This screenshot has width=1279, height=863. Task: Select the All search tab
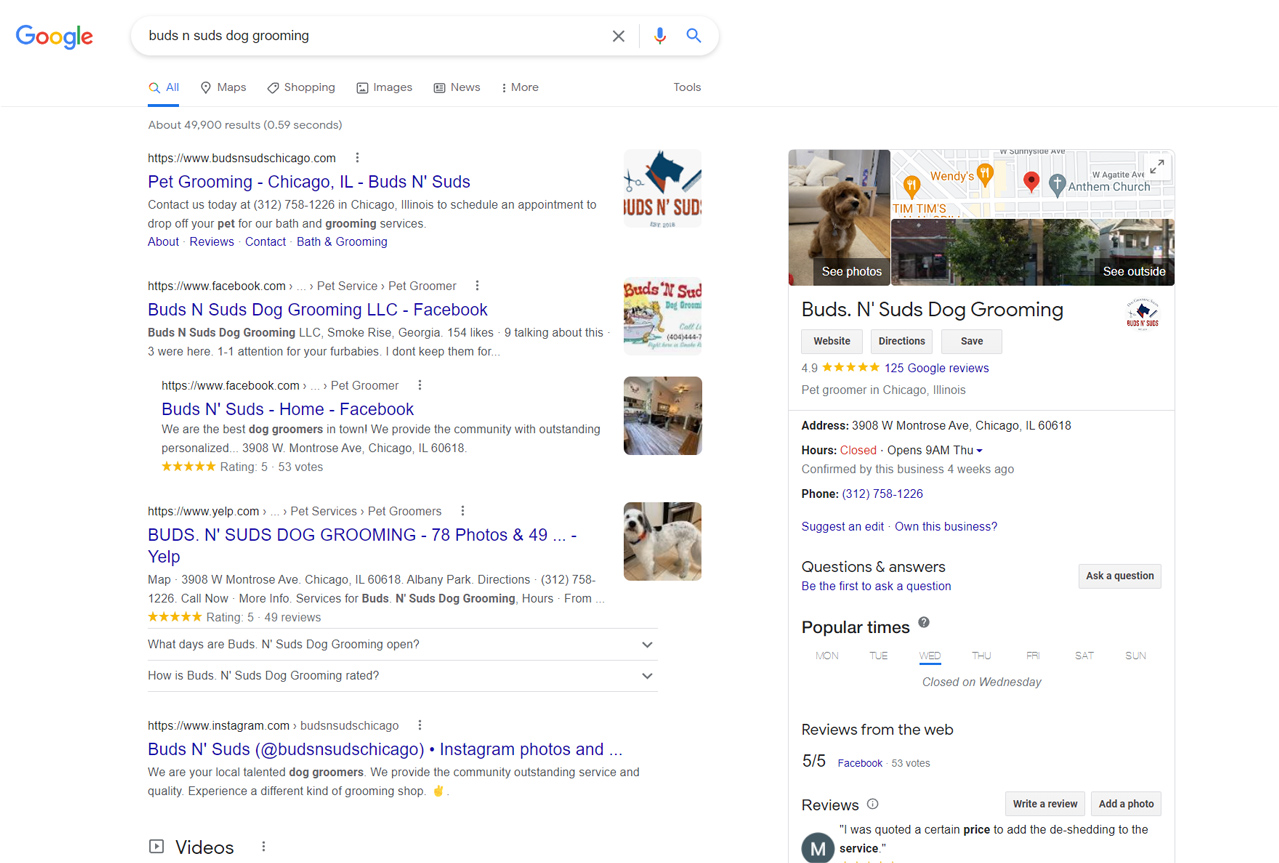(x=164, y=88)
